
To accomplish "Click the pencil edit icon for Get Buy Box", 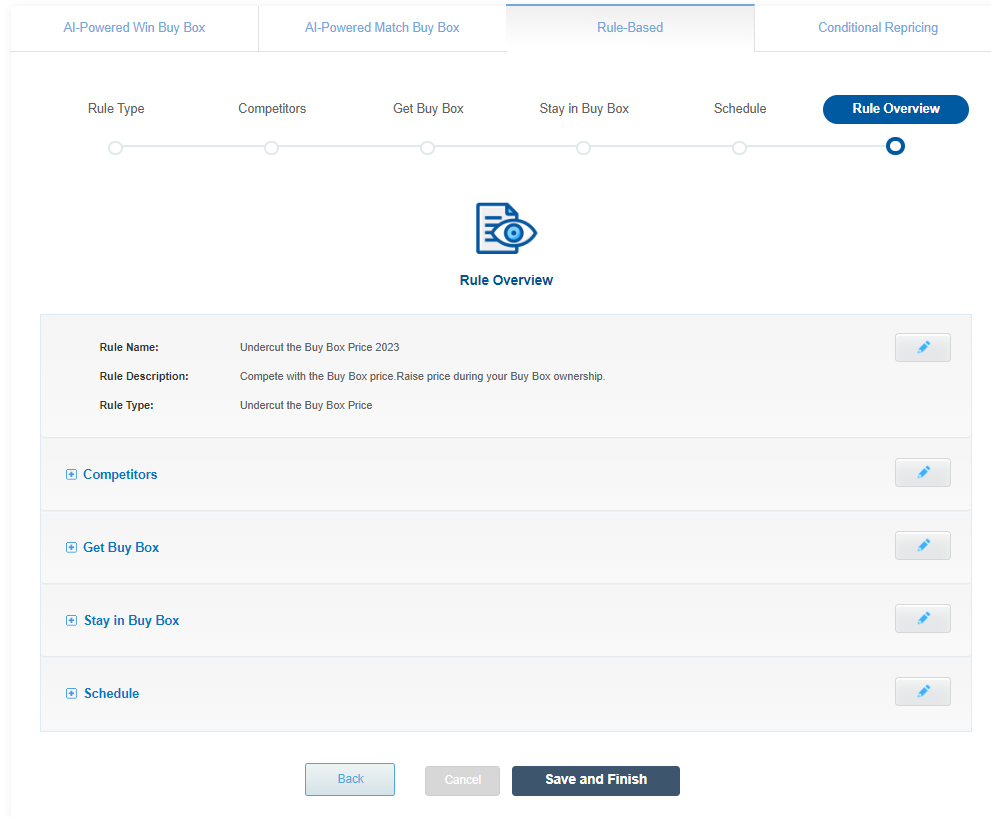I will point(922,545).
